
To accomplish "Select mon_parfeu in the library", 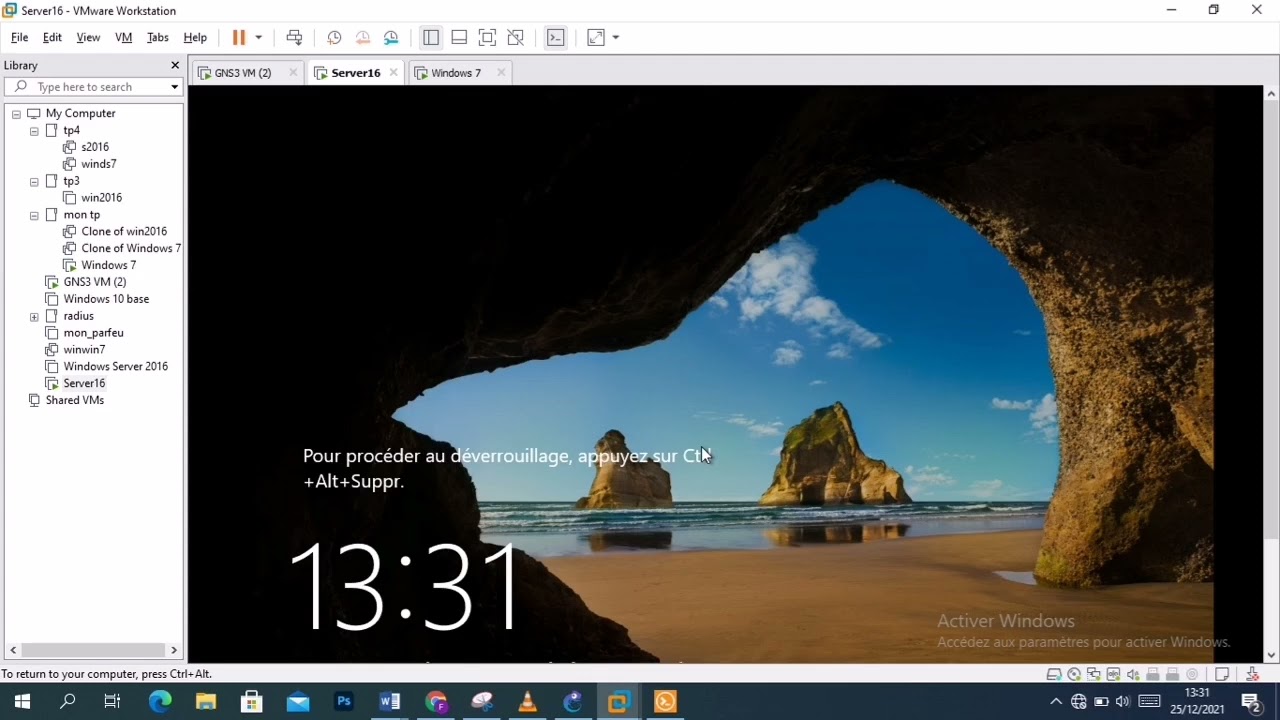I will 93,333.
